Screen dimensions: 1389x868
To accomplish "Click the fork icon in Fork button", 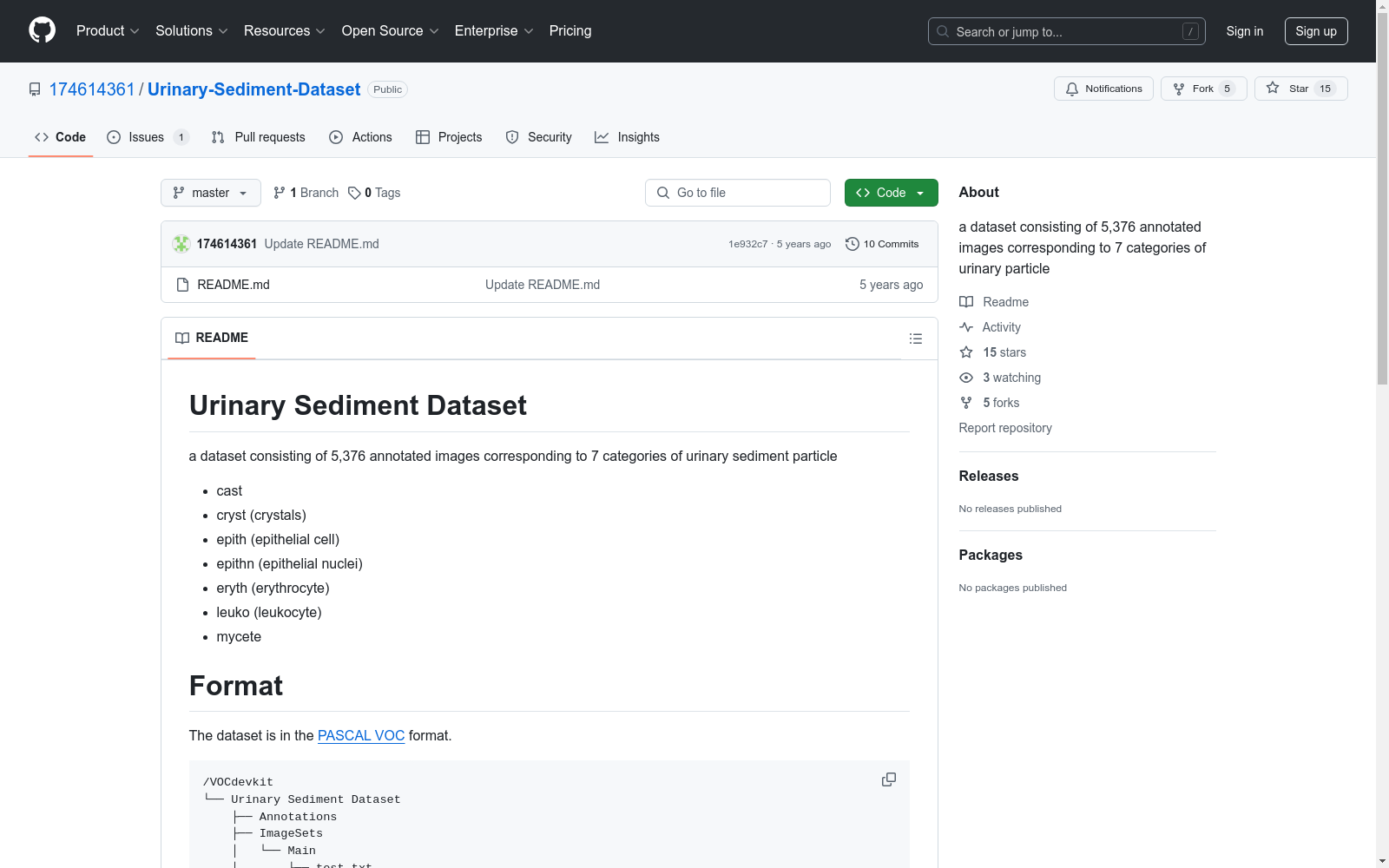I will (x=1179, y=89).
